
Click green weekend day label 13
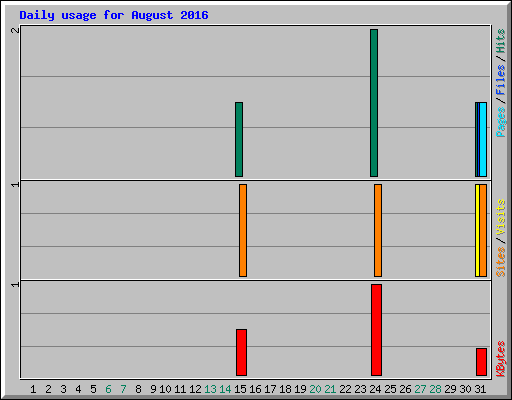pos(210,389)
